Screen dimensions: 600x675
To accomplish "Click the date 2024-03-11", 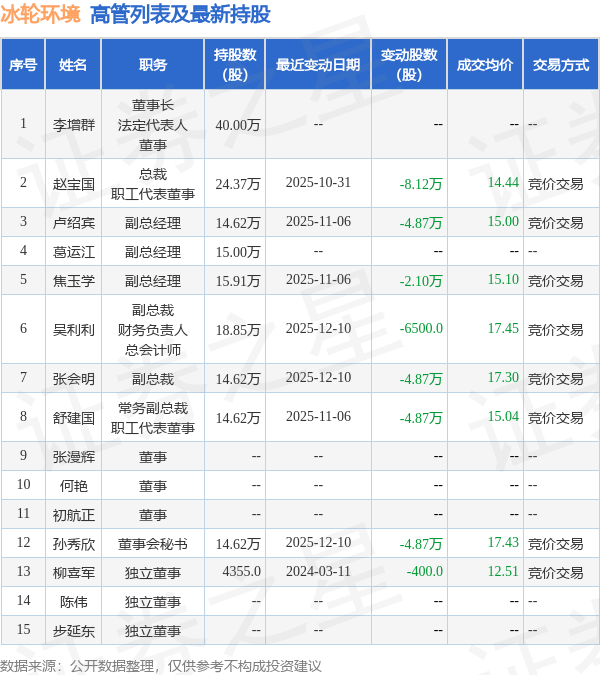I will [318, 571].
